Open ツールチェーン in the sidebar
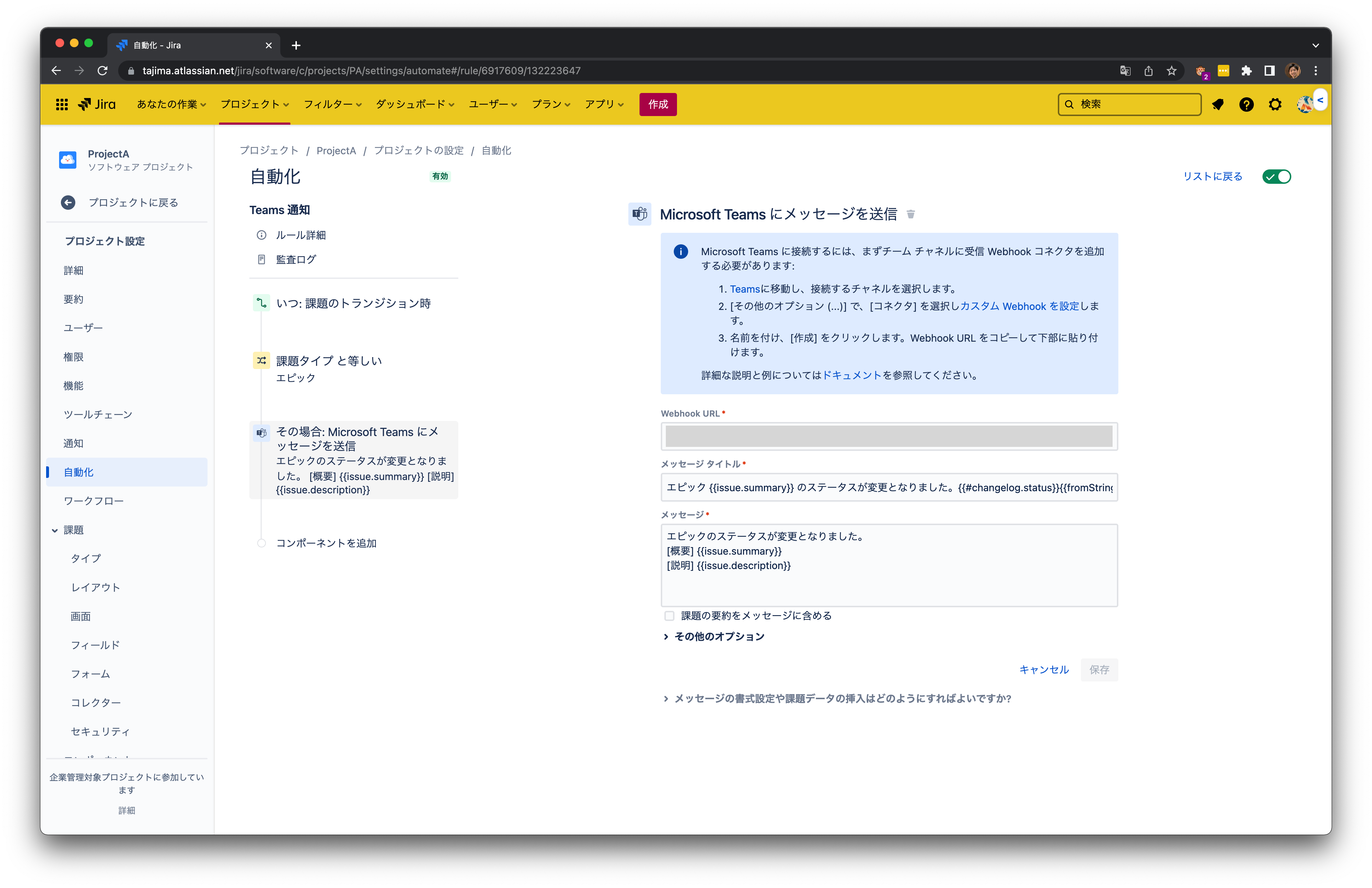 [x=98, y=415]
